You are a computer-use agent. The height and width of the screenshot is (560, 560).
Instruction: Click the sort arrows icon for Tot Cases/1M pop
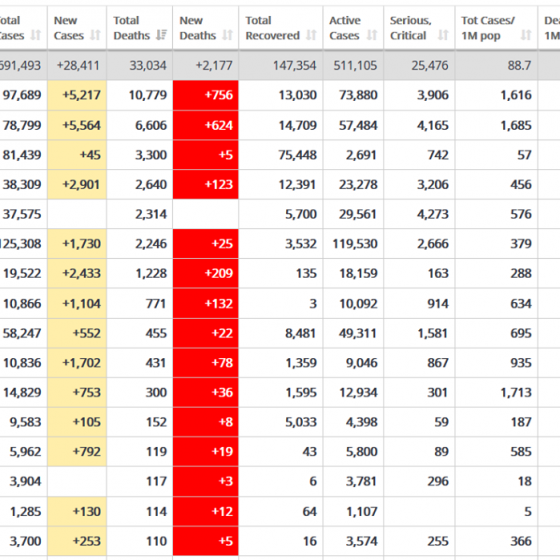point(526,35)
